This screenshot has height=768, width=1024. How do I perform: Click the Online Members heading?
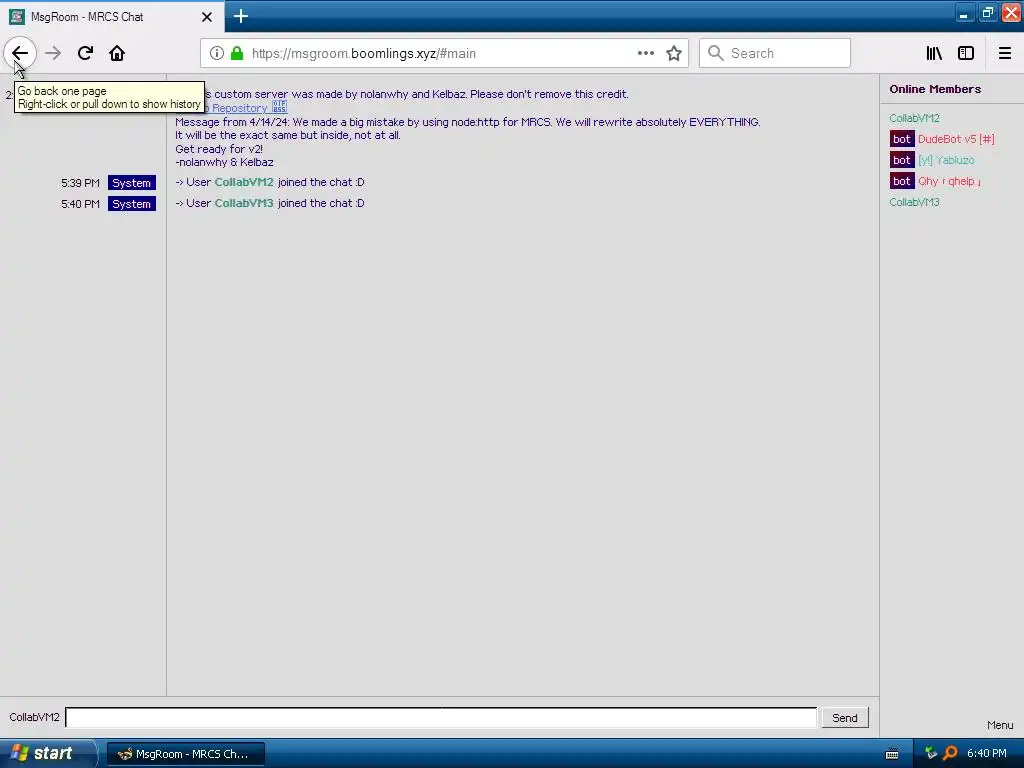(x=935, y=89)
